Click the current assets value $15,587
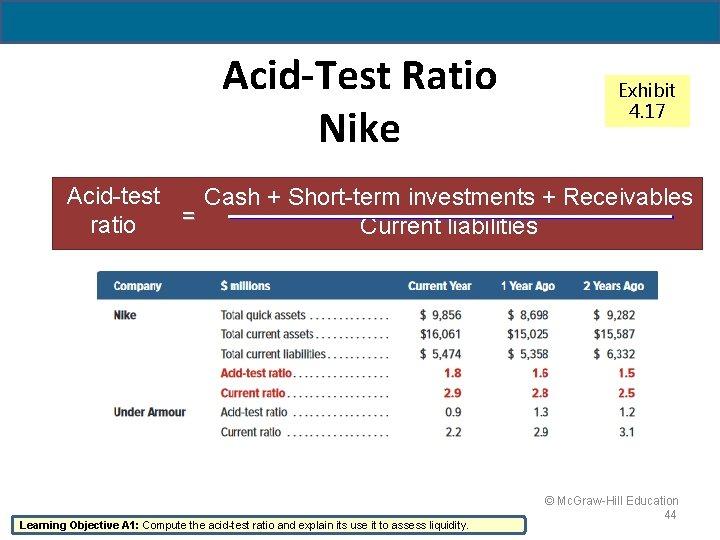 click(x=614, y=334)
